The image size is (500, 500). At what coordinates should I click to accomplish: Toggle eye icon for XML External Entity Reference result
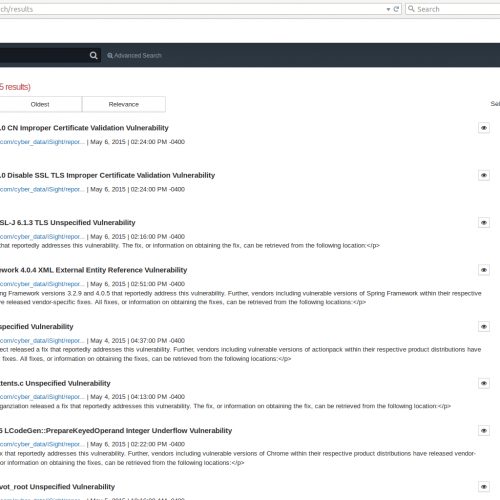pos(484,270)
